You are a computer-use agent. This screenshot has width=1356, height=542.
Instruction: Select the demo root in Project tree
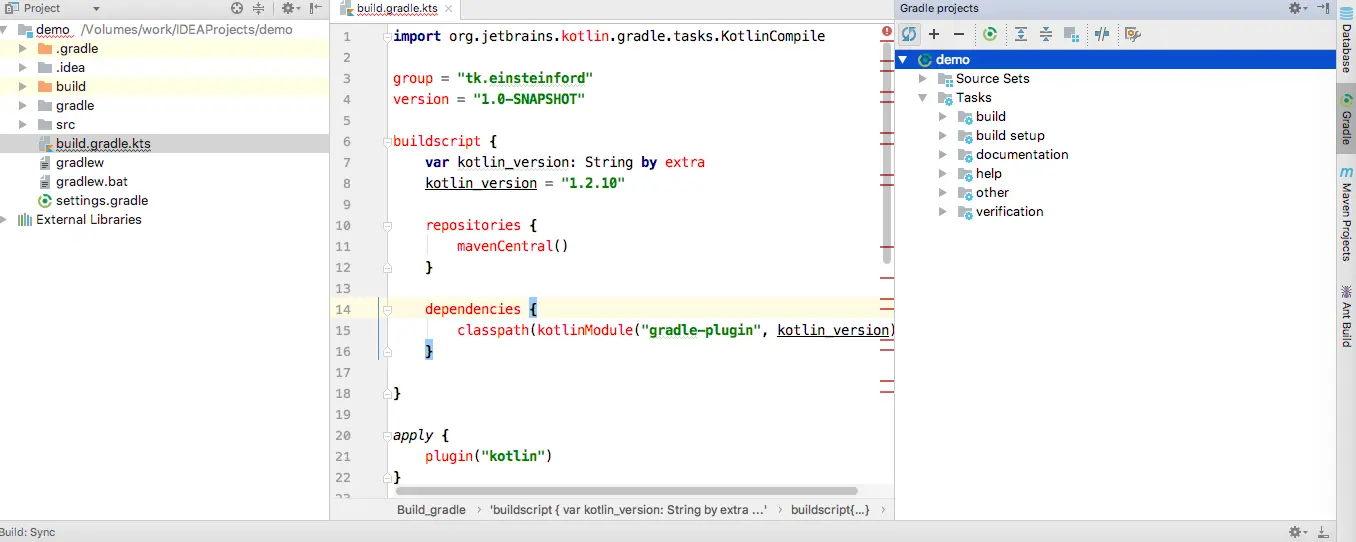pos(164,29)
